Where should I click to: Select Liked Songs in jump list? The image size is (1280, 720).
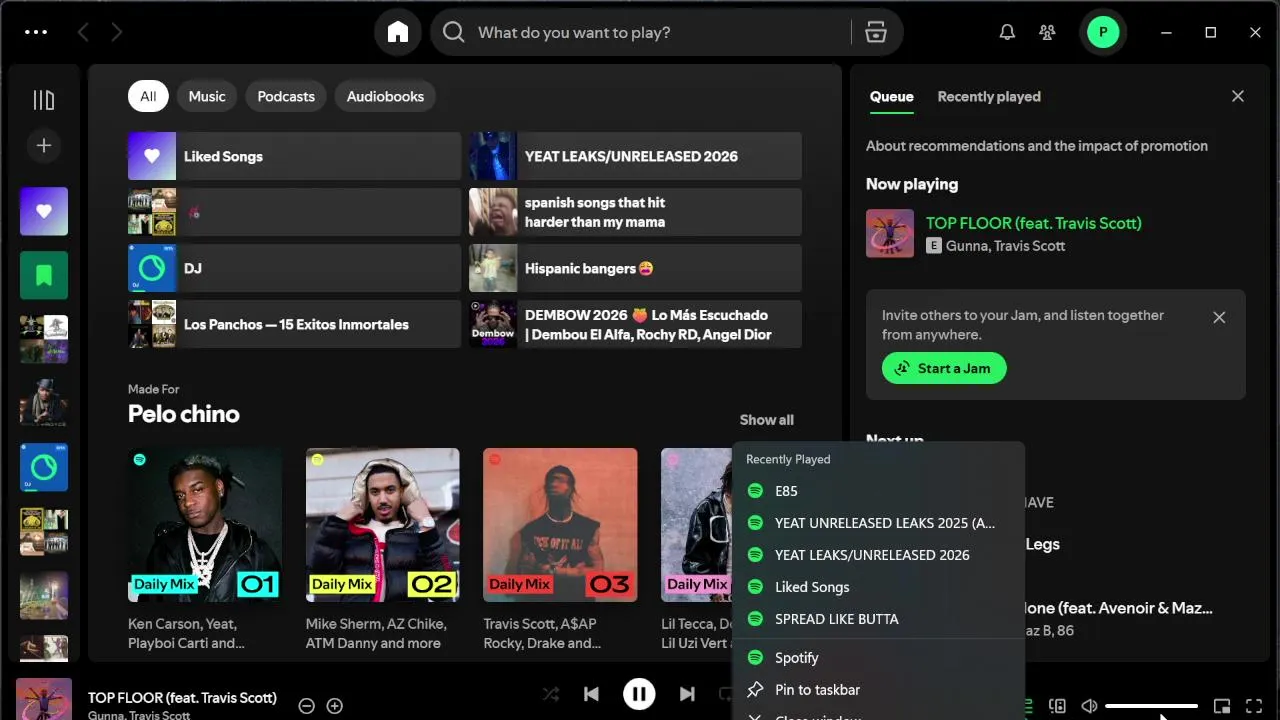[878, 587]
